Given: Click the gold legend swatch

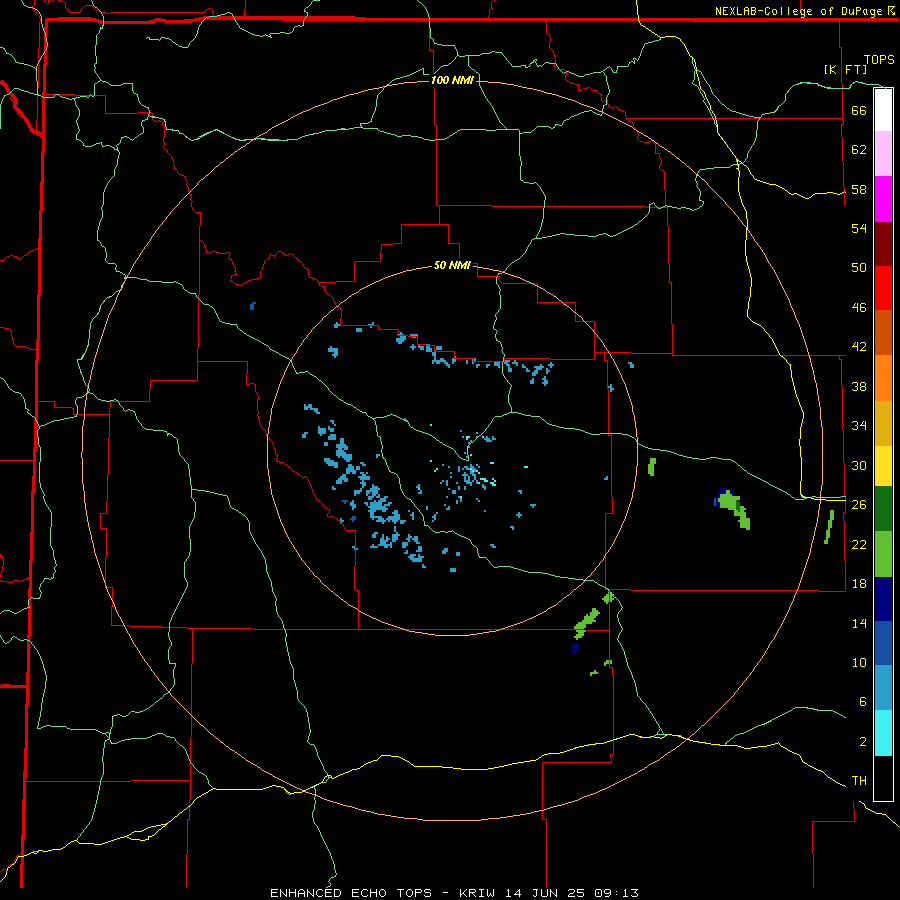Looking at the screenshot, I should pos(883,423).
